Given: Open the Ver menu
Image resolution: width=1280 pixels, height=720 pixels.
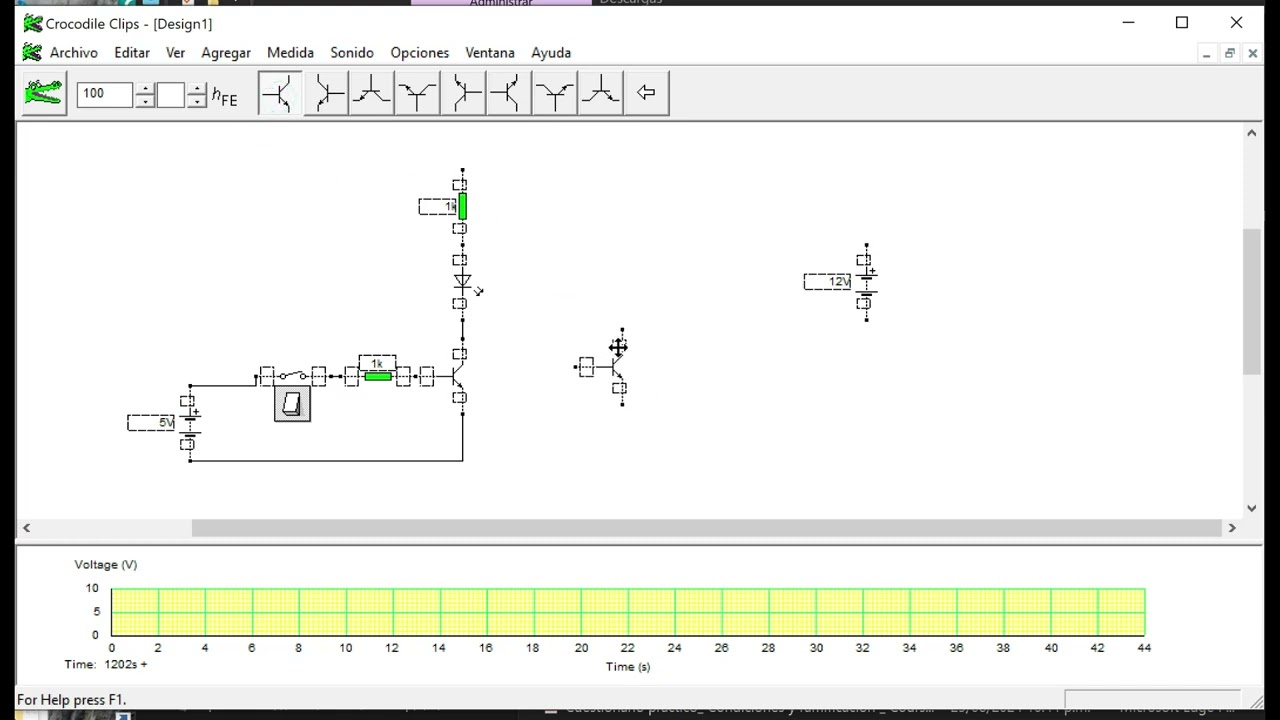Looking at the screenshot, I should (x=176, y=53).
